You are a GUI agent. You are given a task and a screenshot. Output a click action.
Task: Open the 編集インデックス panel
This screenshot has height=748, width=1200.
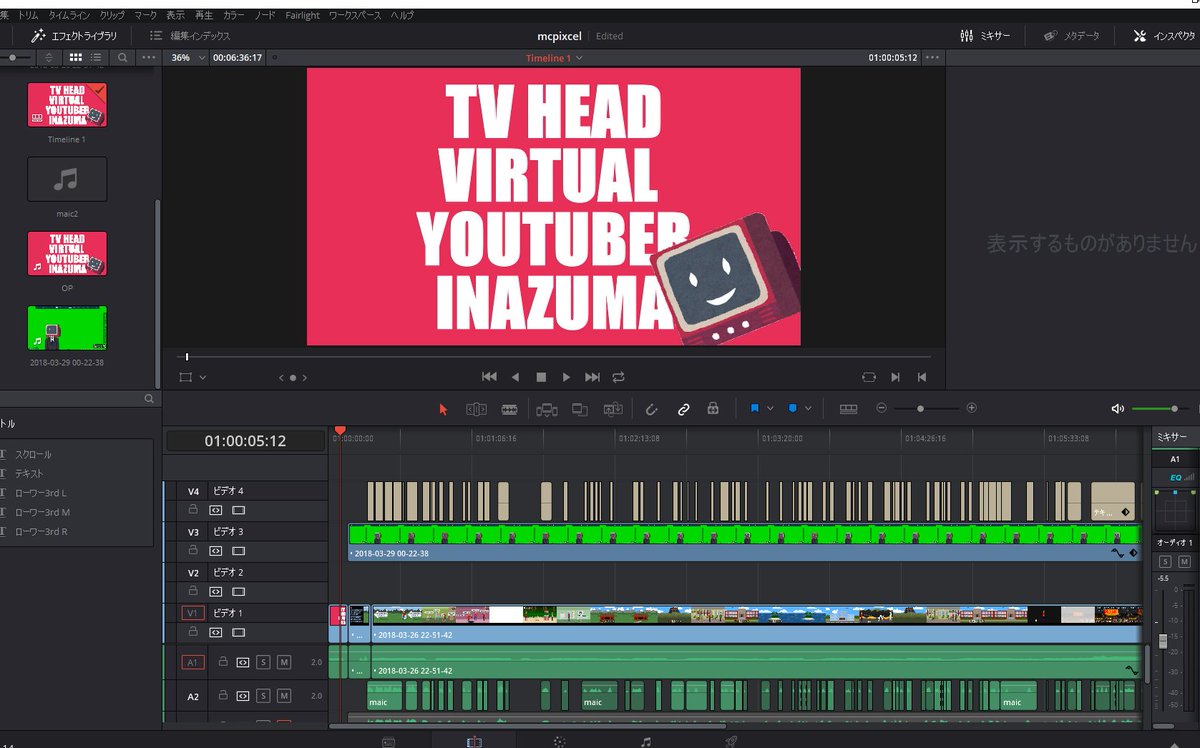pos(190,35)
